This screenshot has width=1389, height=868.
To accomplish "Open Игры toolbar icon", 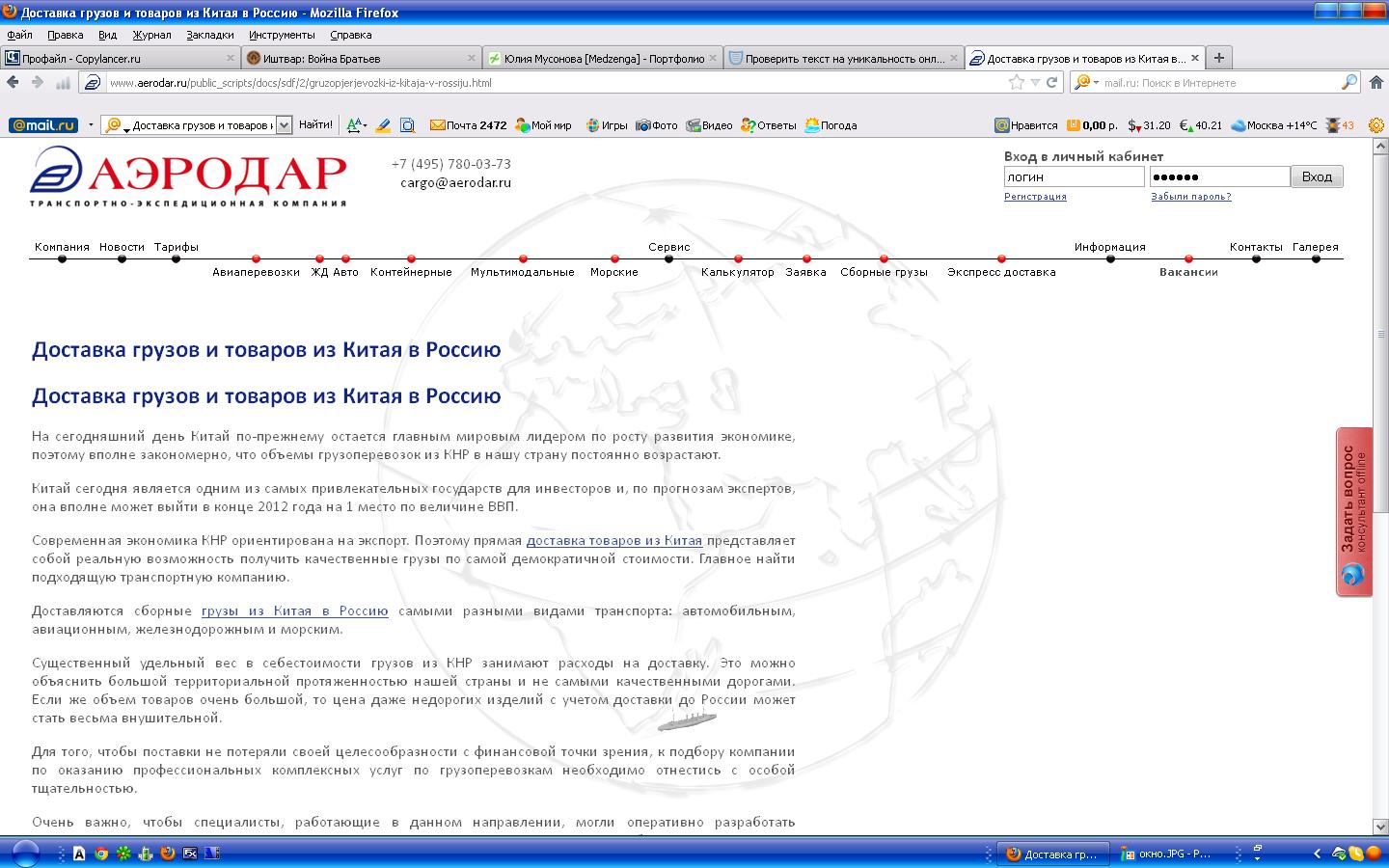I will click(x=607, y=125).
